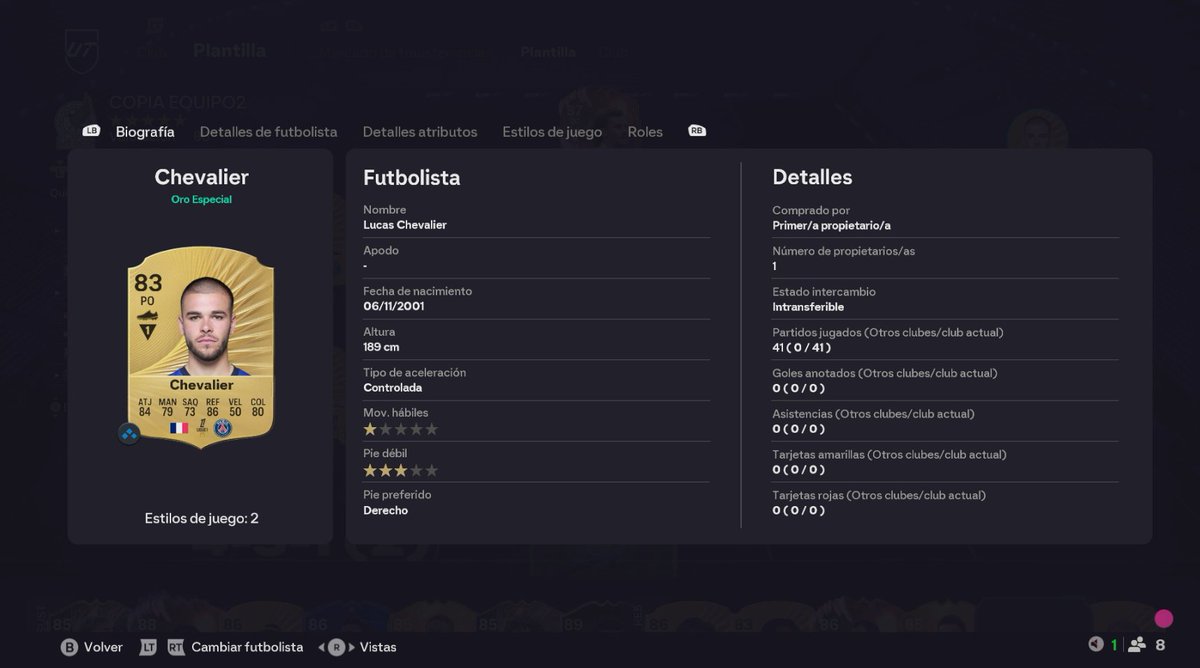This screenshot has height=668, width=1200.
Task: Click the green counter arrow icon
Action: 1096,645
